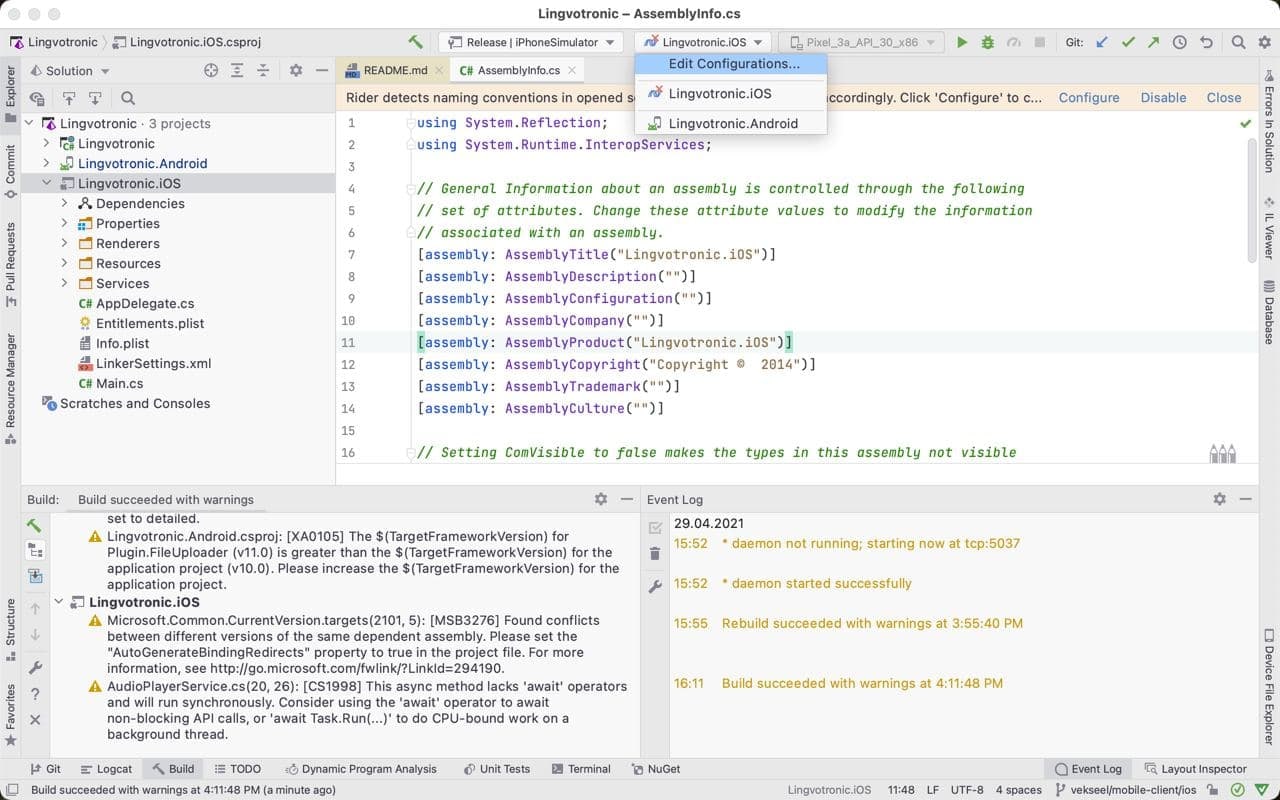Click the Git push arrow icon
The width and height of the screenshot is (1280, 800).
point(1153,42)
